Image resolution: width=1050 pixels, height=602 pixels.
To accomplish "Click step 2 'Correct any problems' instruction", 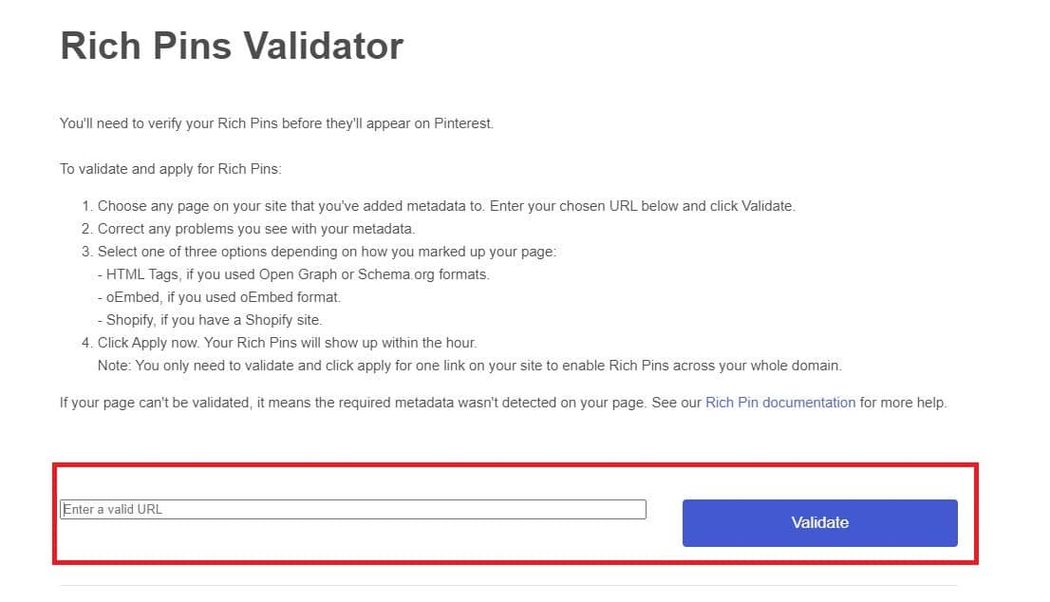I will 248,229.
